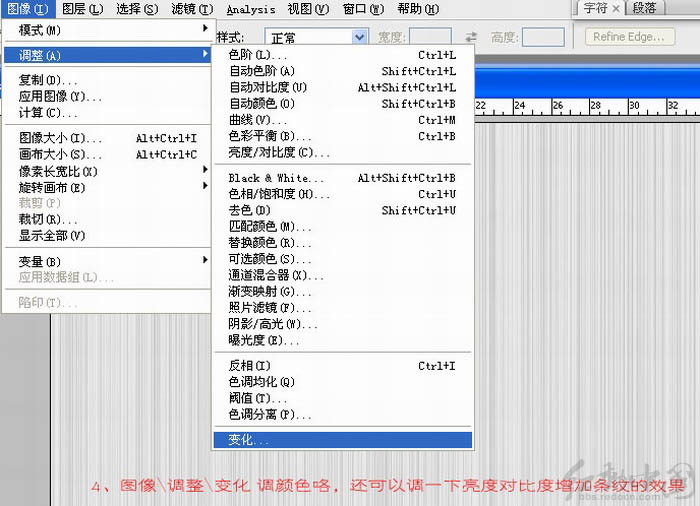Screen dimensions: 700x506
Task: Open 画布大小(S)... dialog
Action: click(x=107, y=155)
